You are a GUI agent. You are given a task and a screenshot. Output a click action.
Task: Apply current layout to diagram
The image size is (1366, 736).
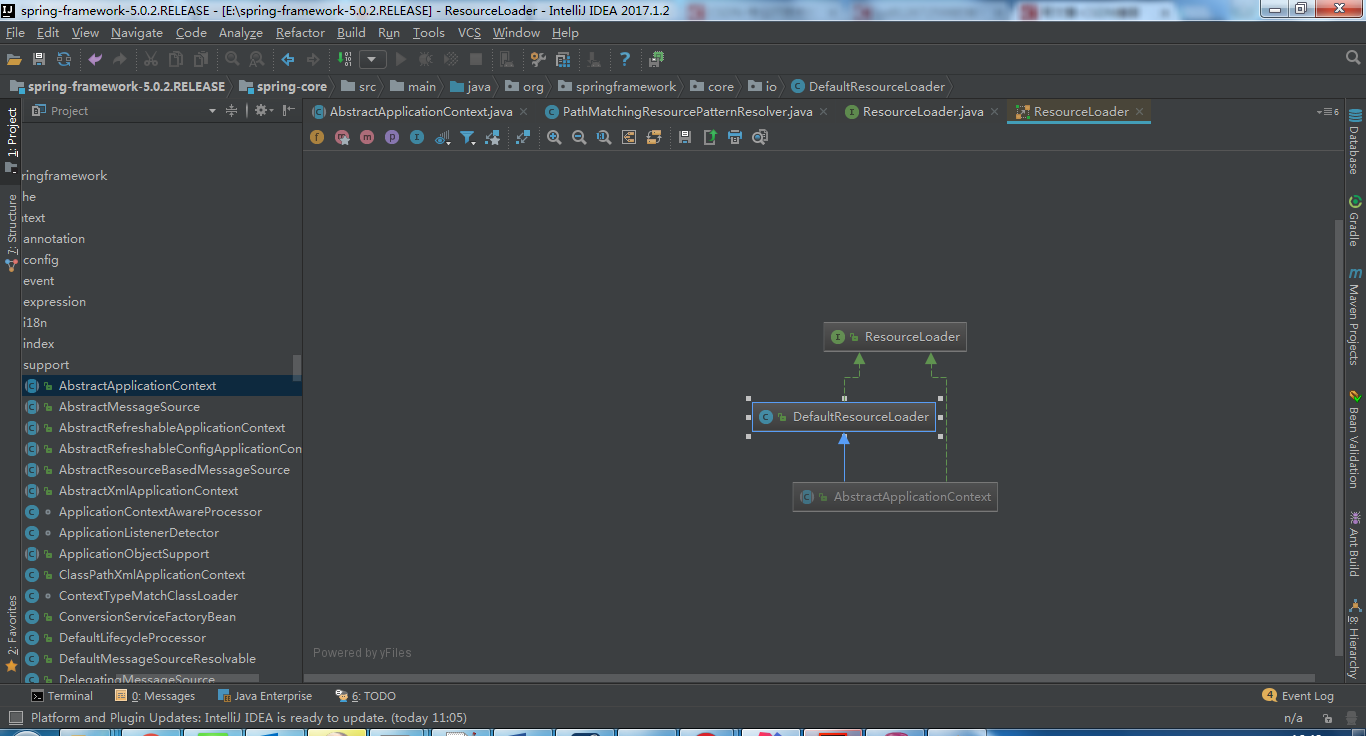pyautogui.click(x=654, y=137)
